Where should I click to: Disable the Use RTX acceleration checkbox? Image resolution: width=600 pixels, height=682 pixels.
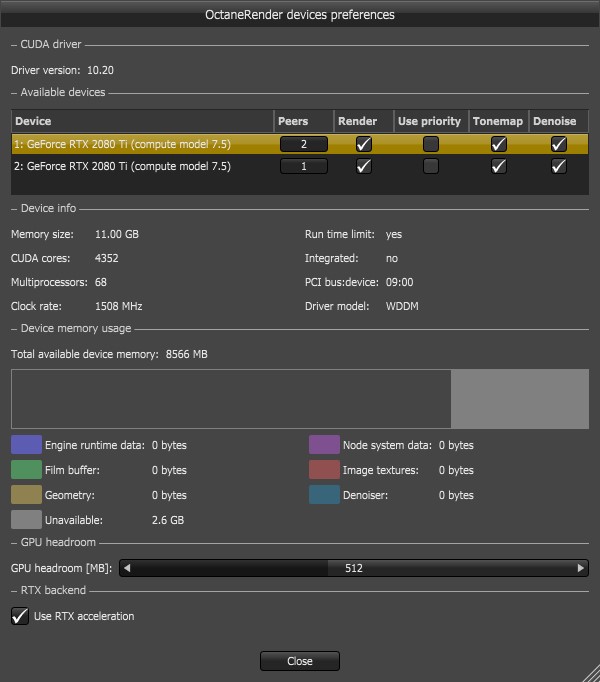coord(20,616)
